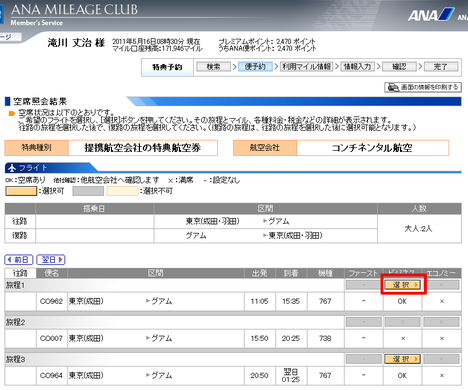
Task: Click the printer icon on print button
Action: 393,87
